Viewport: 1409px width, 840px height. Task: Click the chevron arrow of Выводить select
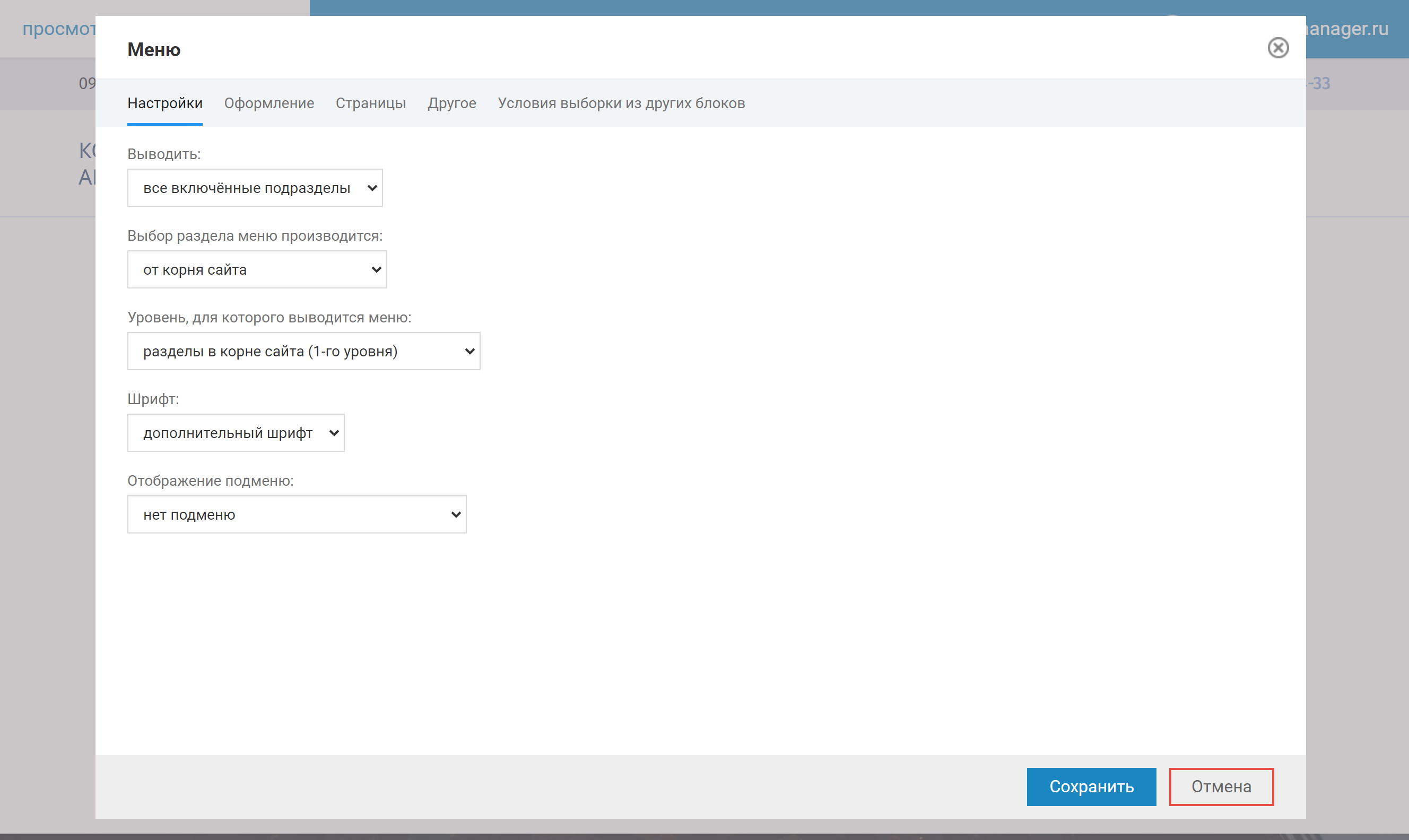pos(372,188)
